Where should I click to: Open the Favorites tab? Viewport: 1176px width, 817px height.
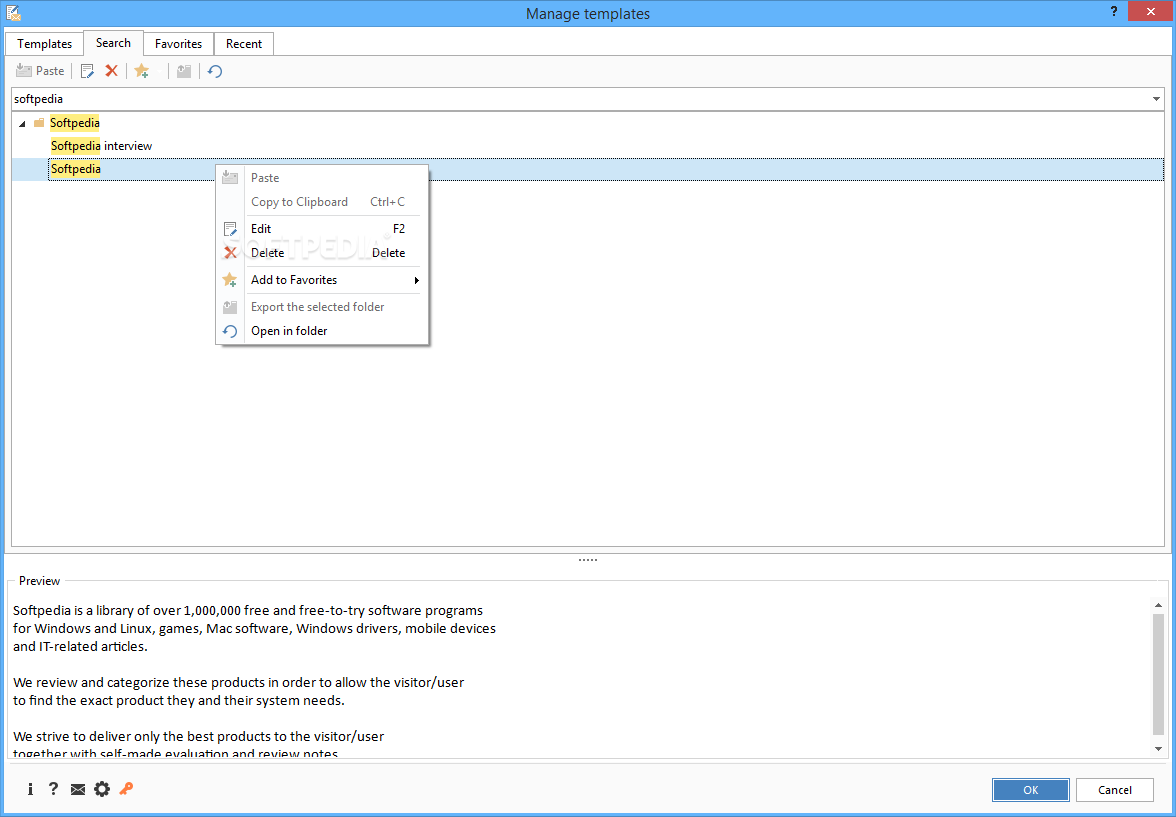click(x=178, y=44)
